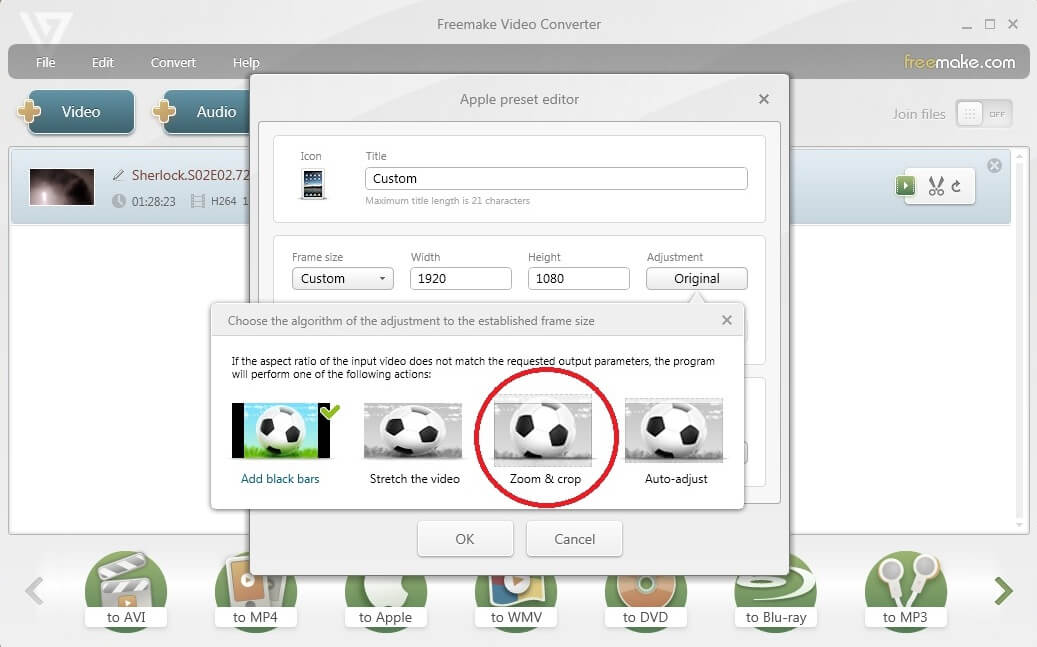This screenshot has height=647, width=1037.
Task: Close the adjustment algorithm popup
Action: (727, 320)
